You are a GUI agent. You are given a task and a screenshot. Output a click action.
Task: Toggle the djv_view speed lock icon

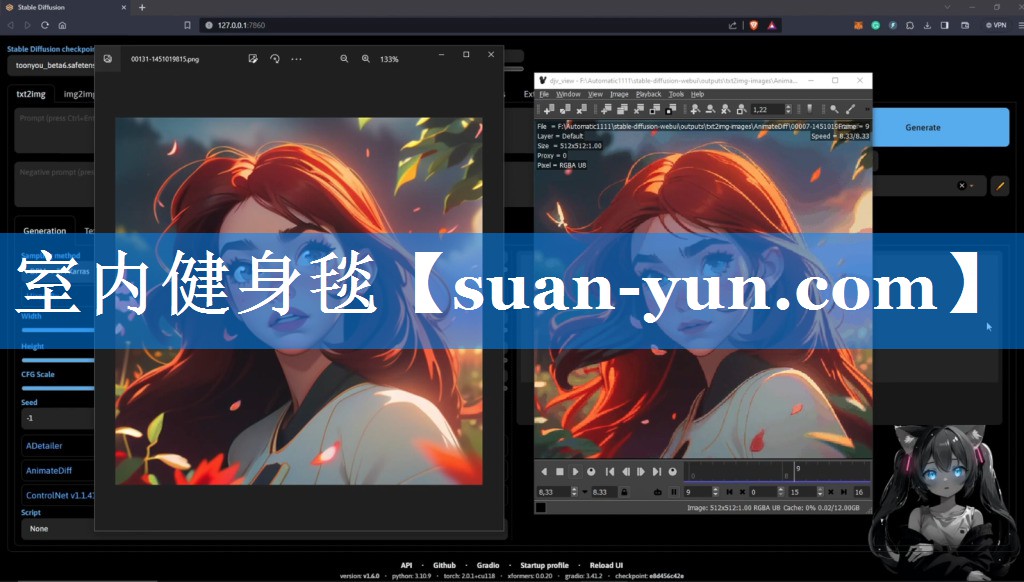click(x=624, y=492)
